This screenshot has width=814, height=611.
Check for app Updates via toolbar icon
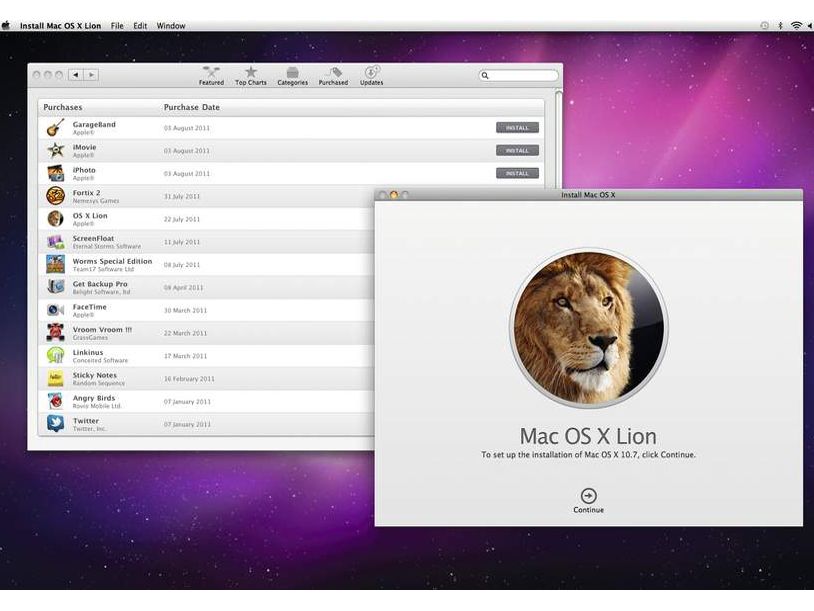tap(372, 75)
